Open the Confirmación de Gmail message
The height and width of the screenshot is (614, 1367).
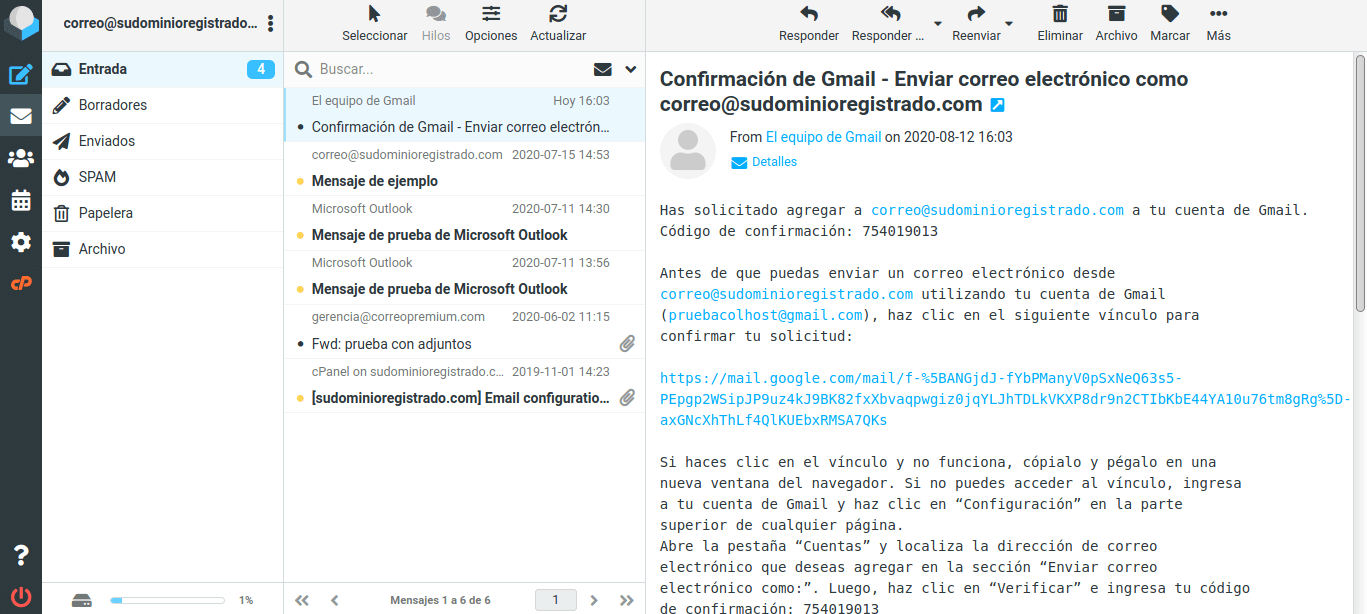(464, 114)
